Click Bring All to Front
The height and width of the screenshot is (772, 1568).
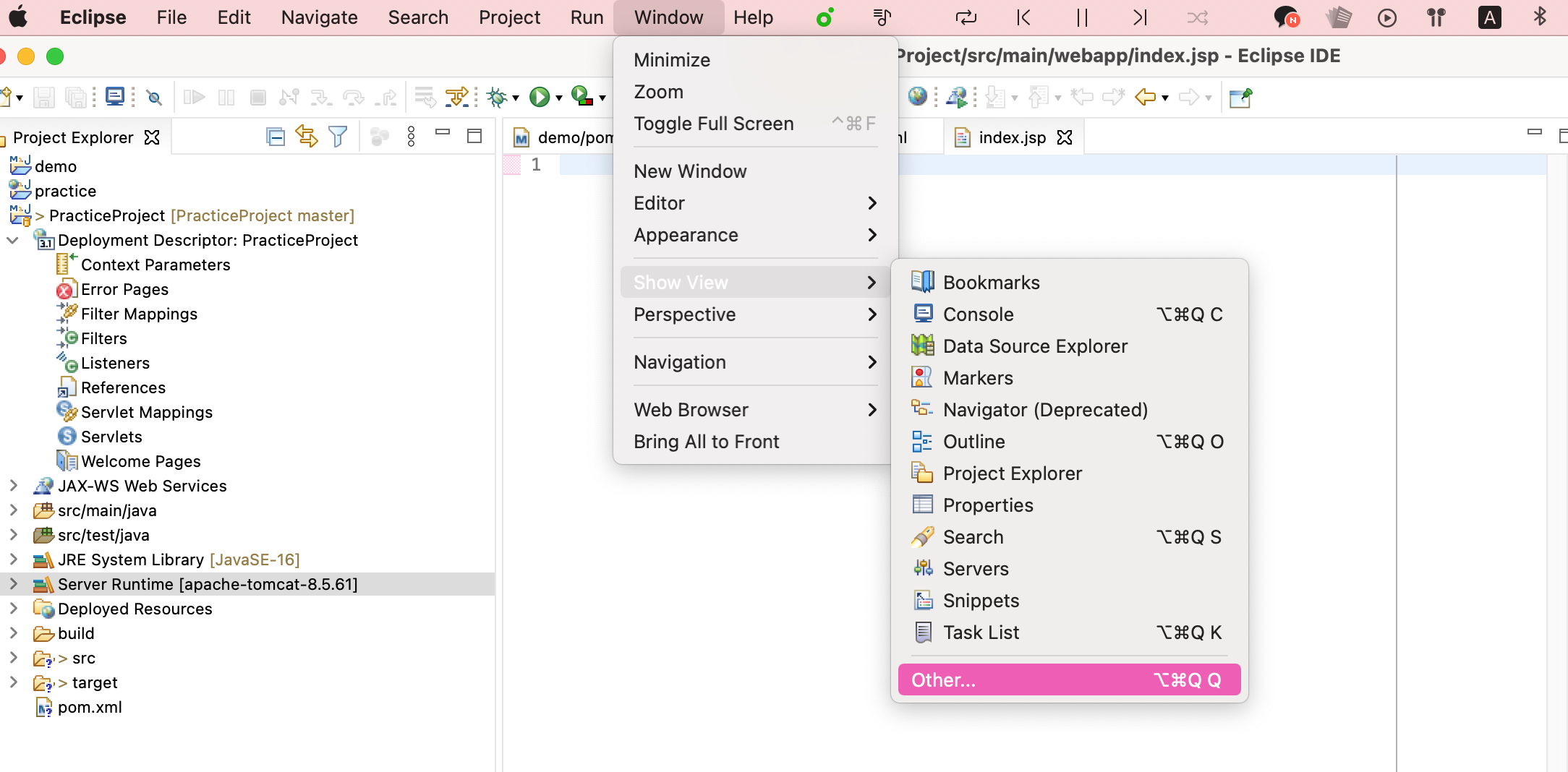pos(756,442)
